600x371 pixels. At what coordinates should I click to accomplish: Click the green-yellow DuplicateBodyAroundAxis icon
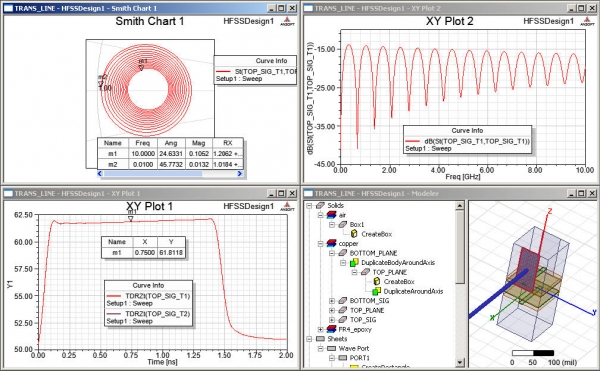point(354,263)
